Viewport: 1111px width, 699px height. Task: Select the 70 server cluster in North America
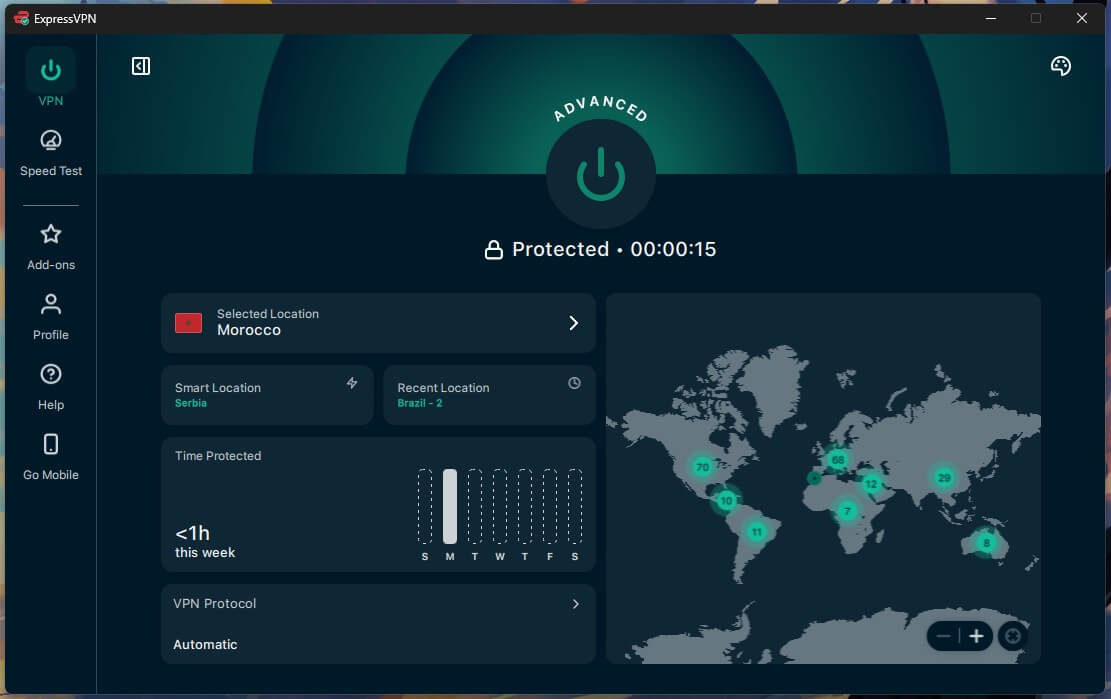coord(702,467)
